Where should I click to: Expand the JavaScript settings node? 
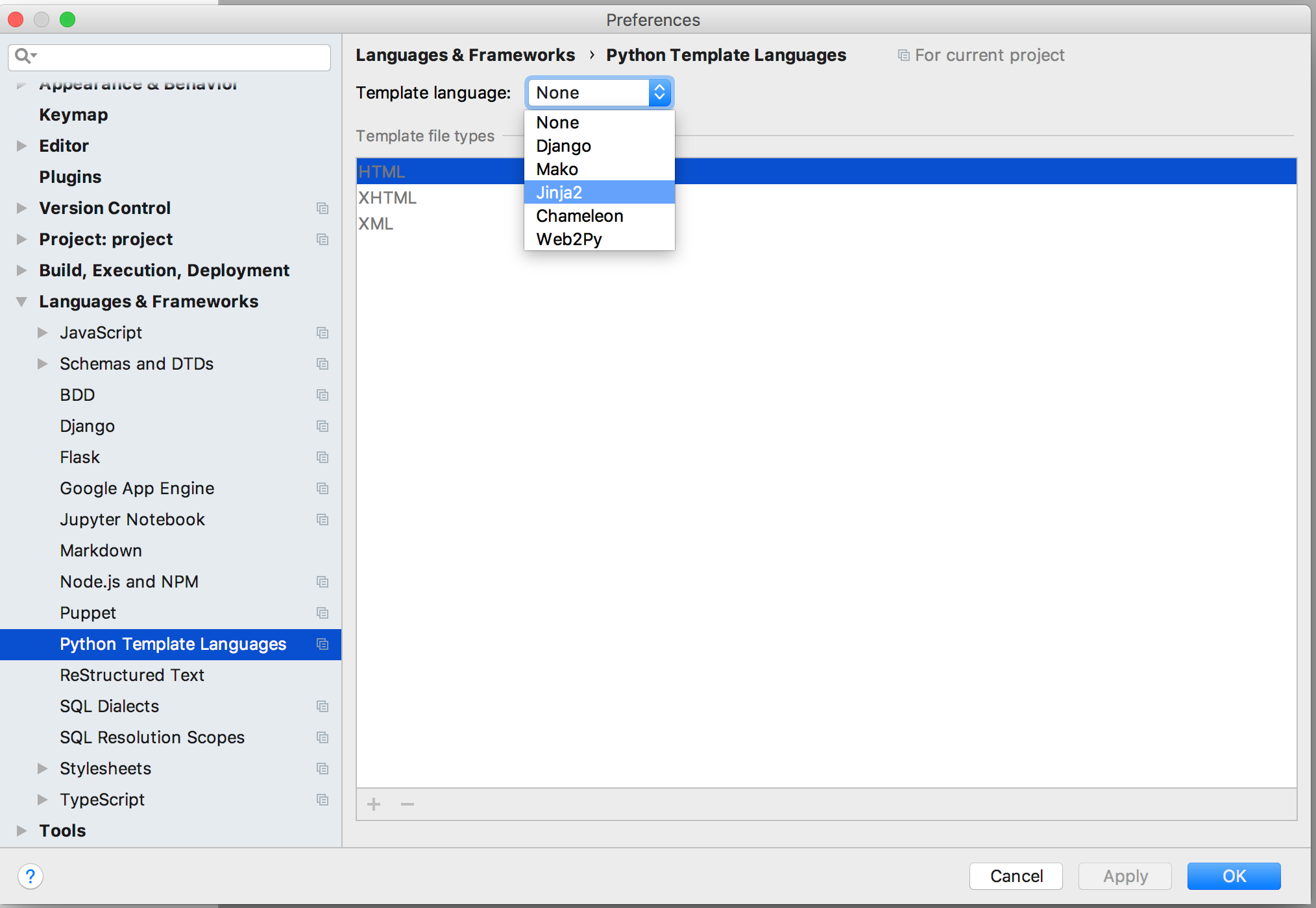(x=43, y=333)
